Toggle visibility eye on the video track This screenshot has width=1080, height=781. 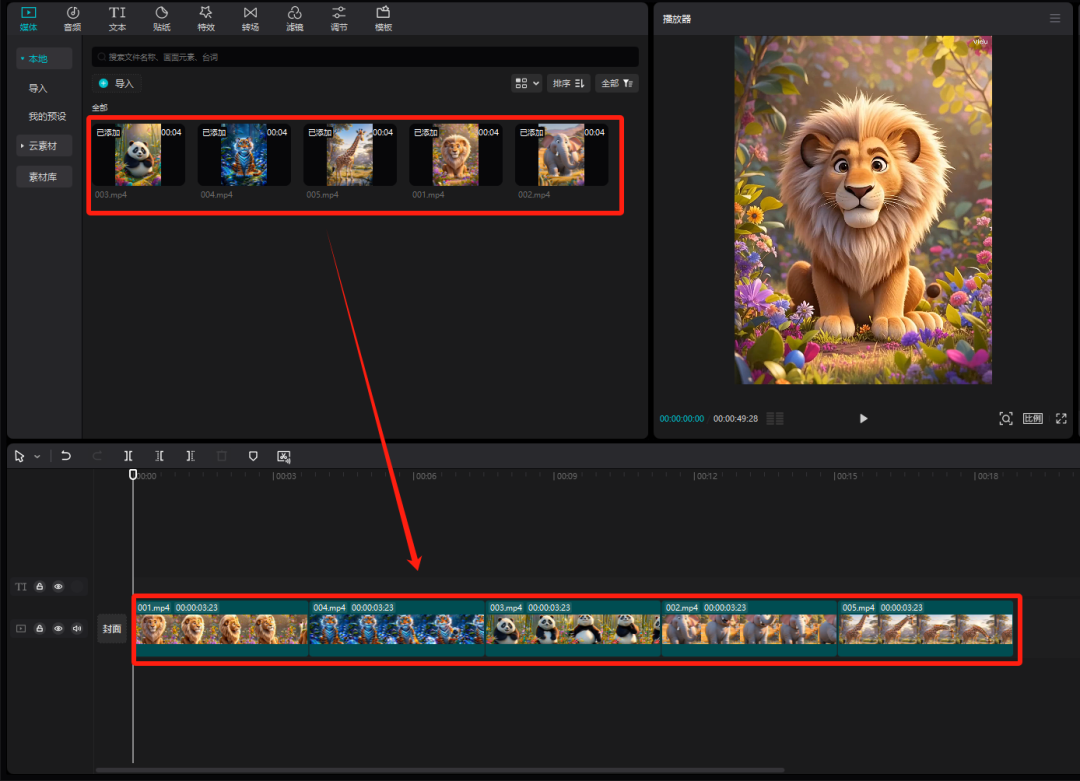tap(58, 629)
